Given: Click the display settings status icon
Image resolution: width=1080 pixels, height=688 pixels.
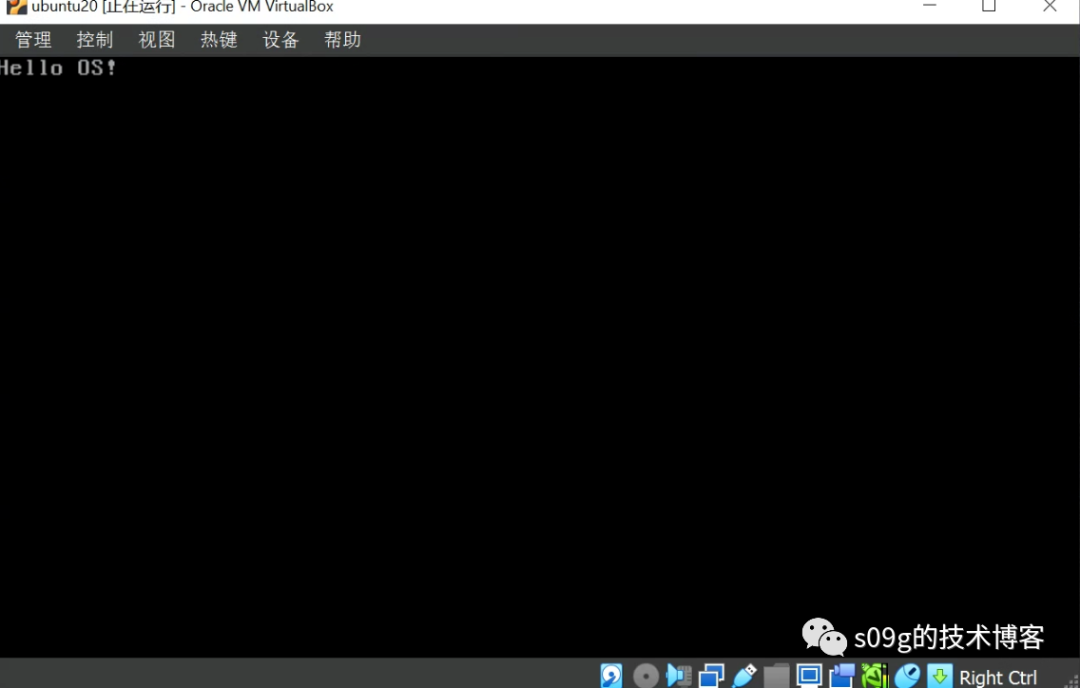Looking at the screenshot, I should pos(809,676).
